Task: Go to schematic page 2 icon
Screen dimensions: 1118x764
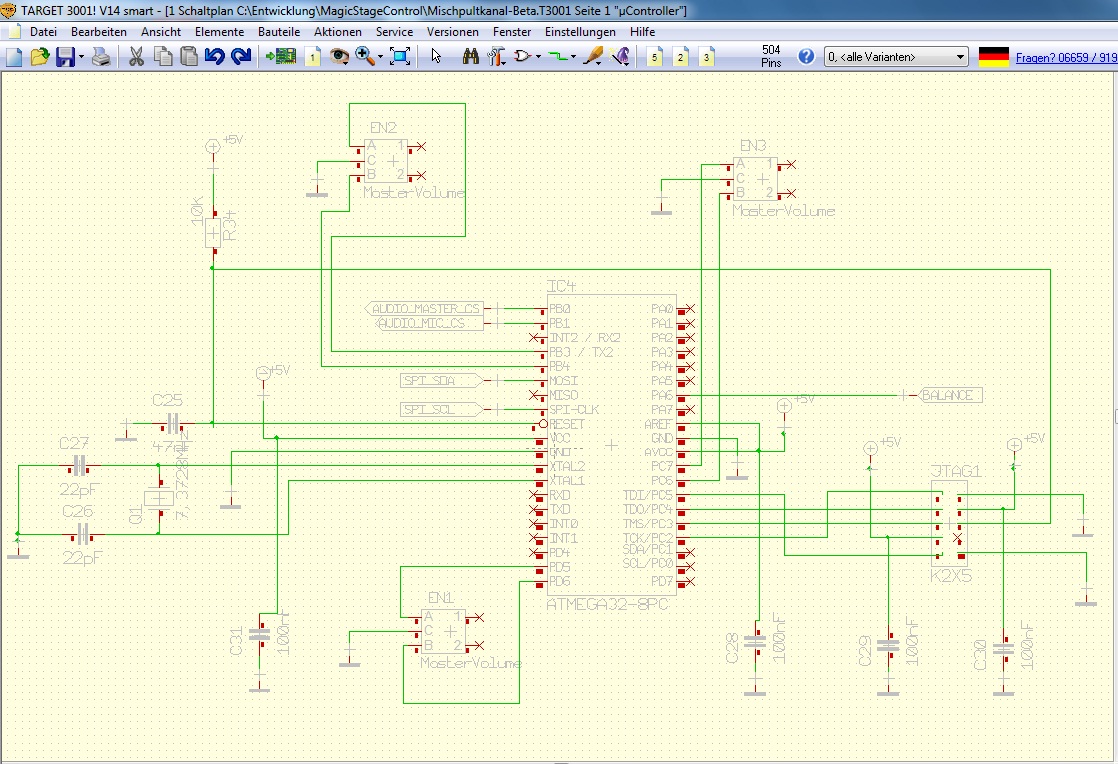Action: (680, 57)
